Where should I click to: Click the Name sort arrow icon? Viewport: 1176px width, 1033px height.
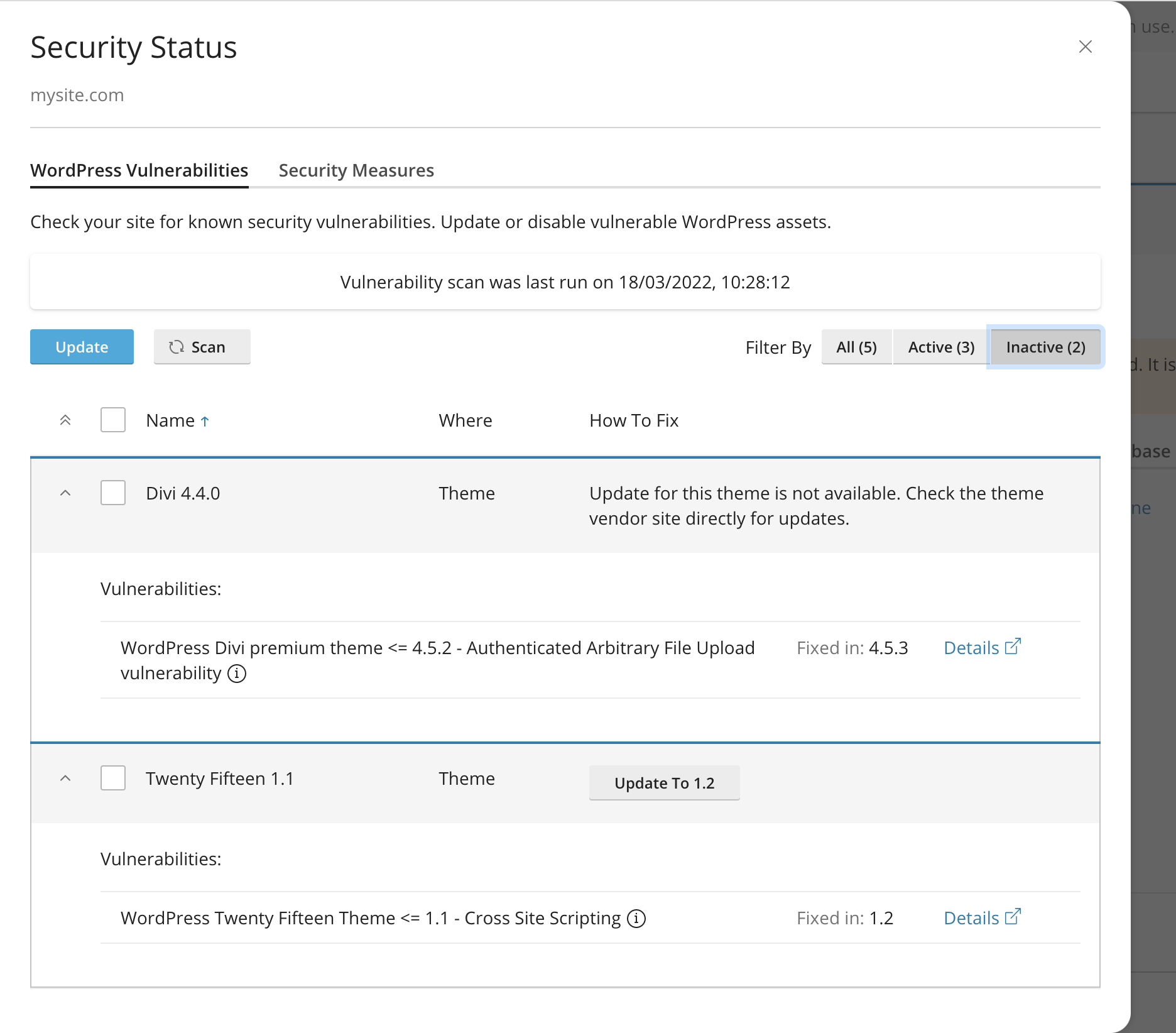pyautogui.click(x=205, y=421)
